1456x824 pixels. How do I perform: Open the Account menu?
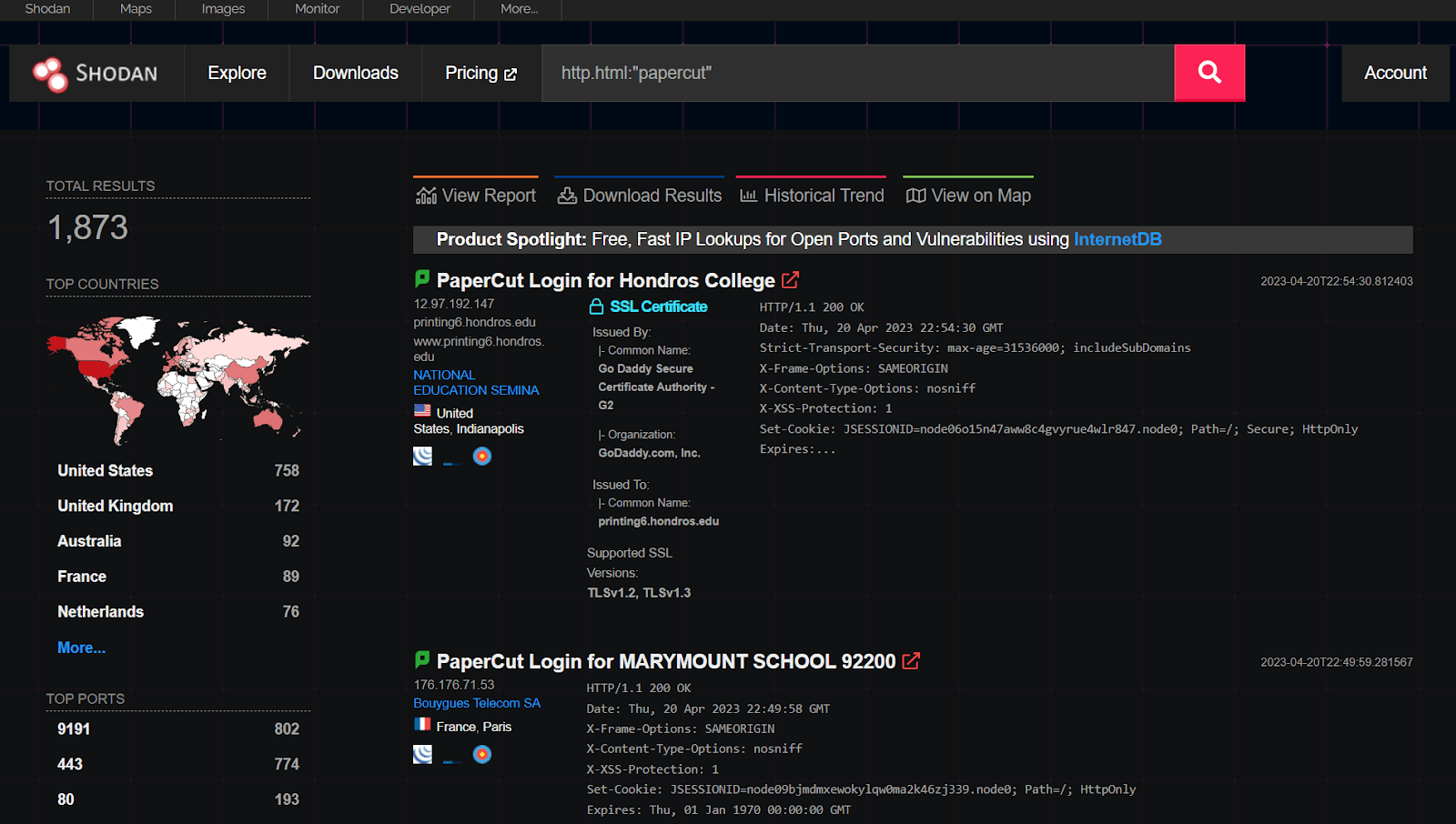pyautogui.click(x=1395, y=73)
